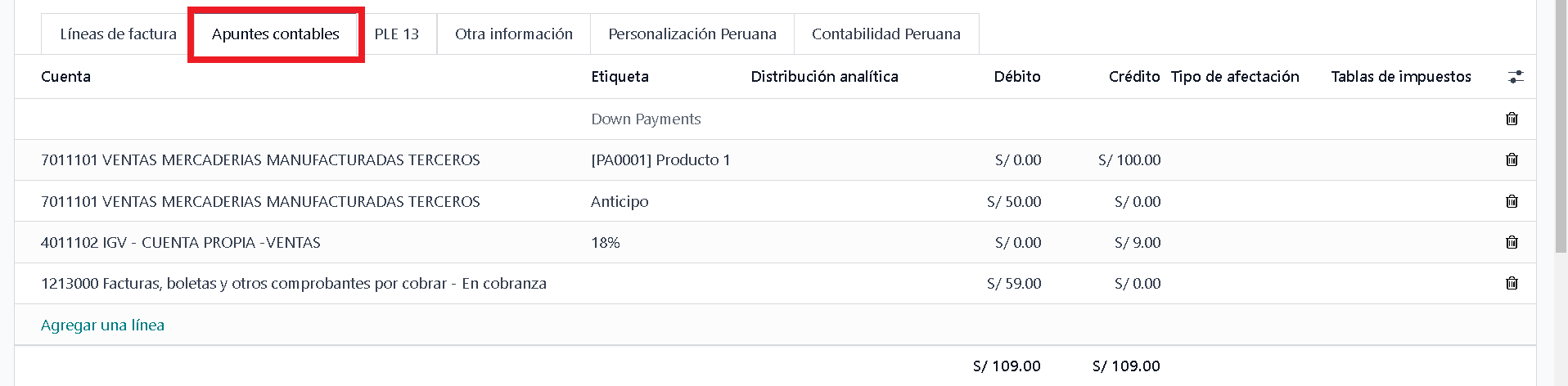The width and height of the screenshot is (1568, 386).
Task: Click the Cuenta column header
Action: click(x=65, y=76)
